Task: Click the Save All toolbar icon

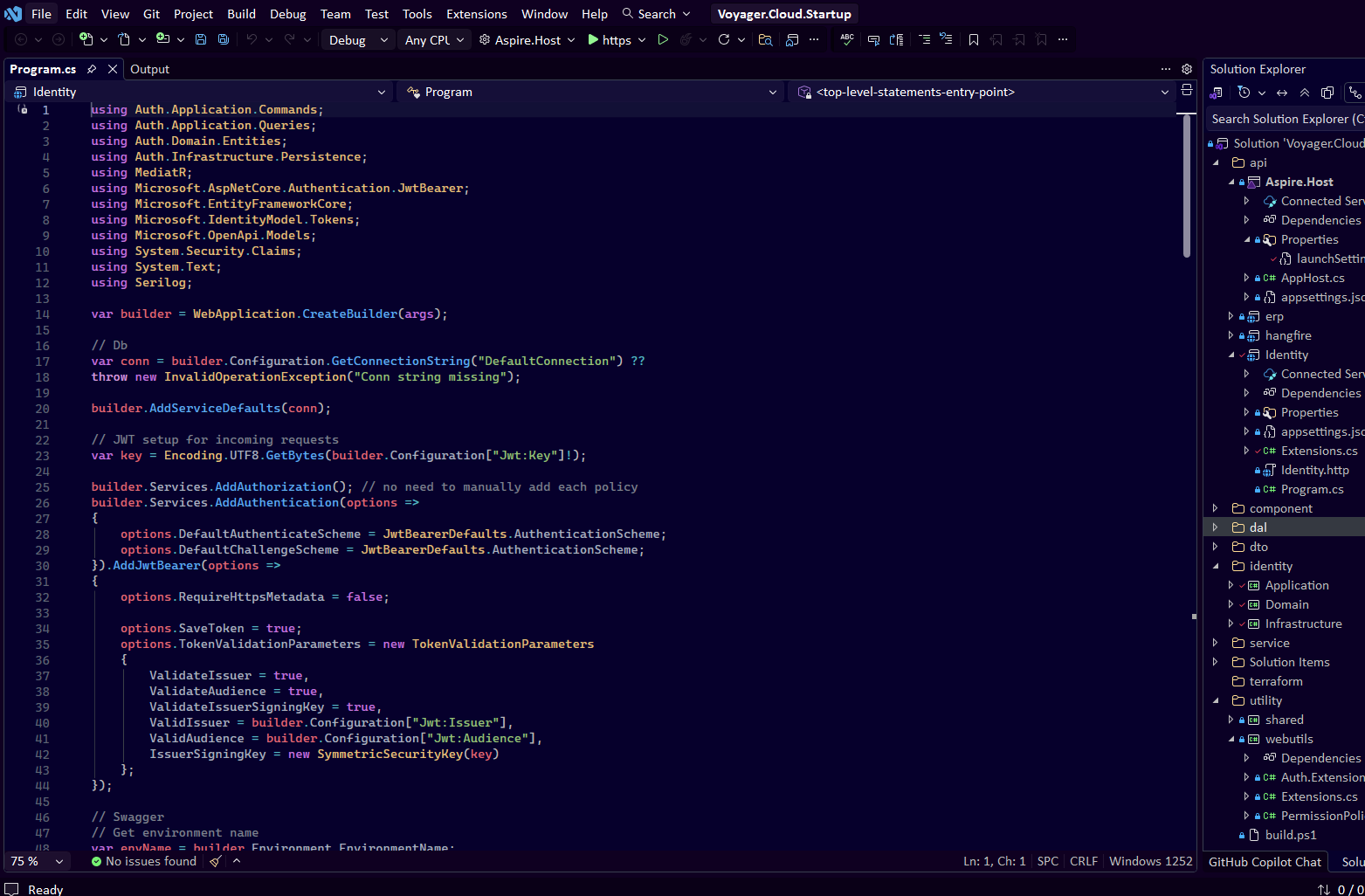Action: pos(224,39)
